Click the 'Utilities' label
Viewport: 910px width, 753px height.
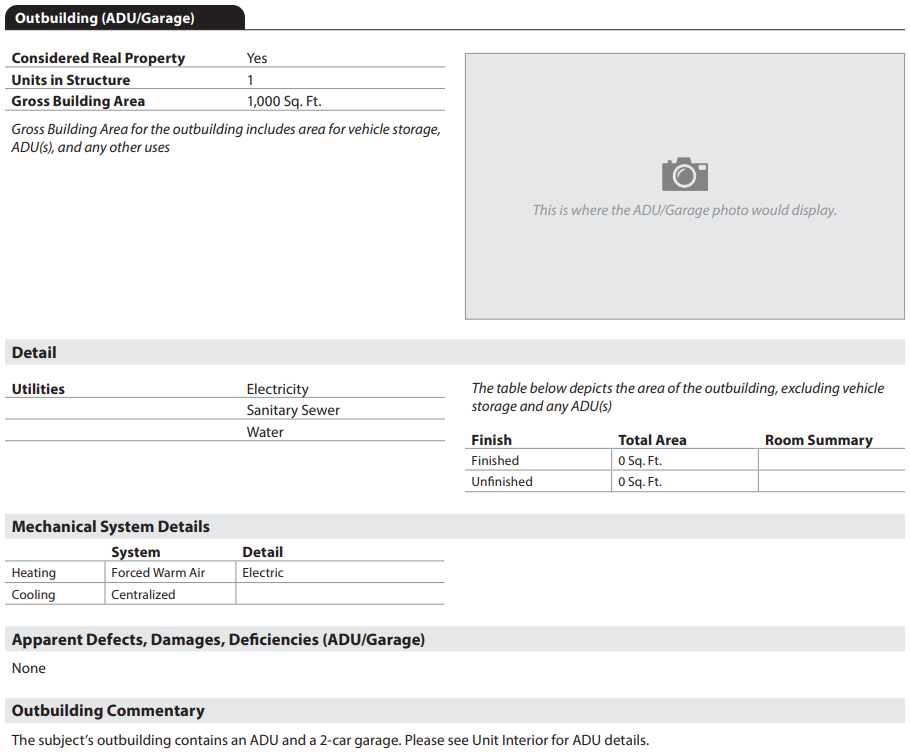pyautogui.click(x=38, y=389)
